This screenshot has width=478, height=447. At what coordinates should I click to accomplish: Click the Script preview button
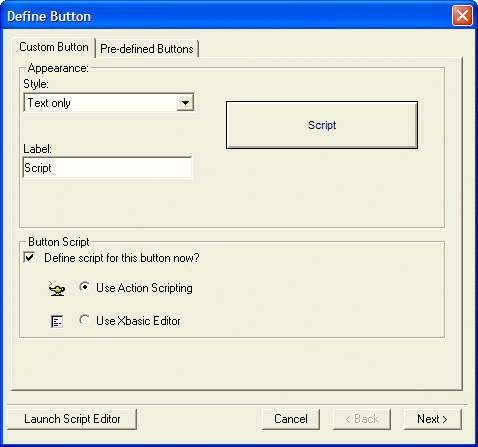(322, 125)
